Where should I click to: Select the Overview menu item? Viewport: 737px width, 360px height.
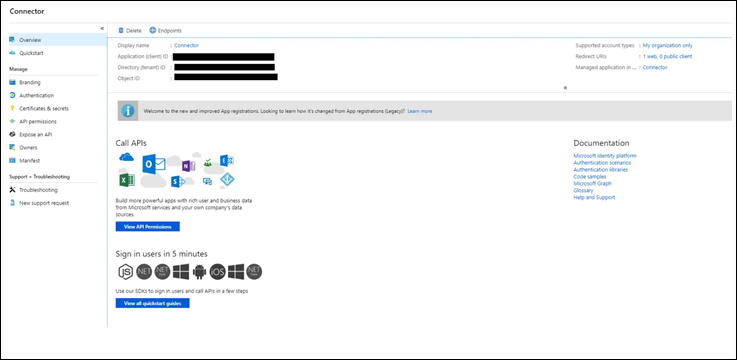pos(58,40)
